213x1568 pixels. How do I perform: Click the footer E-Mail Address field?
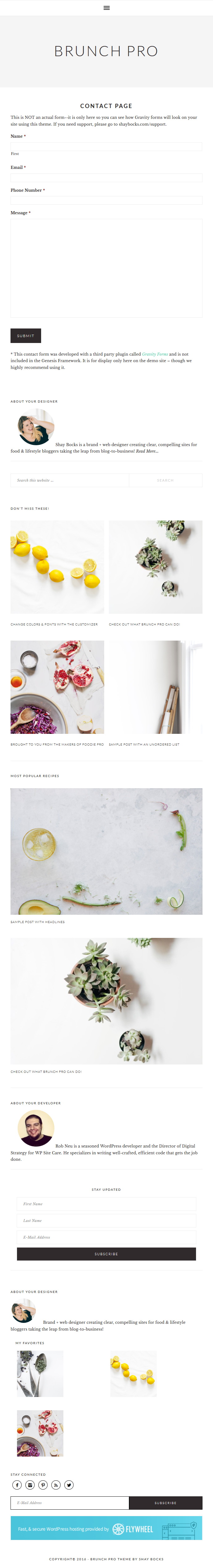click(70, 1503)
